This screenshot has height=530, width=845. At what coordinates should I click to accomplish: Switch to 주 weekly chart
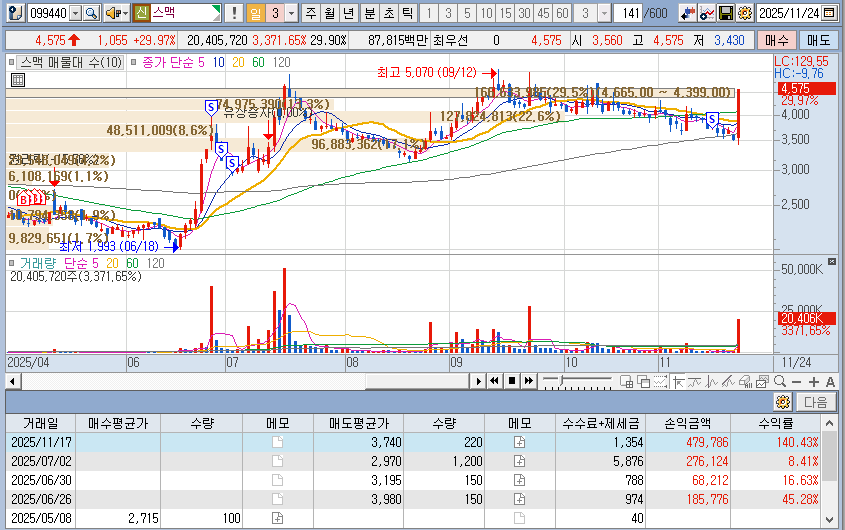tap(311, 13)
